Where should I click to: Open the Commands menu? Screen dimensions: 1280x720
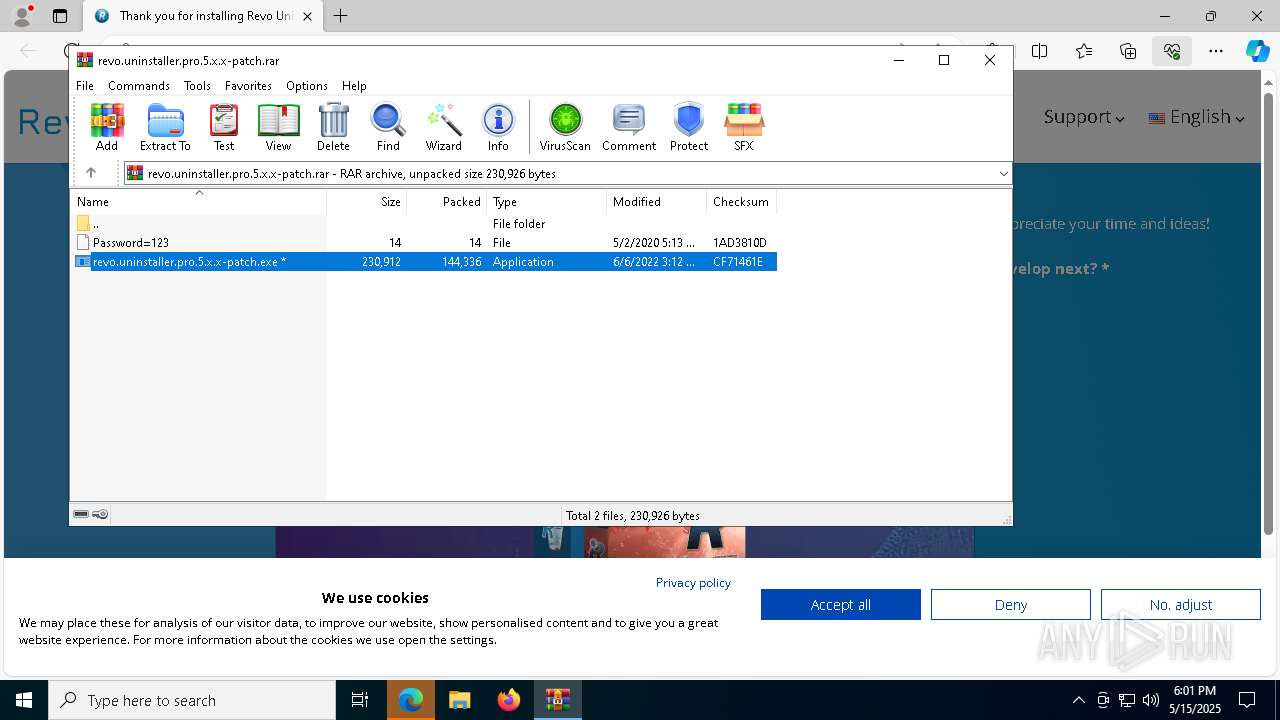tap(139, 86)
